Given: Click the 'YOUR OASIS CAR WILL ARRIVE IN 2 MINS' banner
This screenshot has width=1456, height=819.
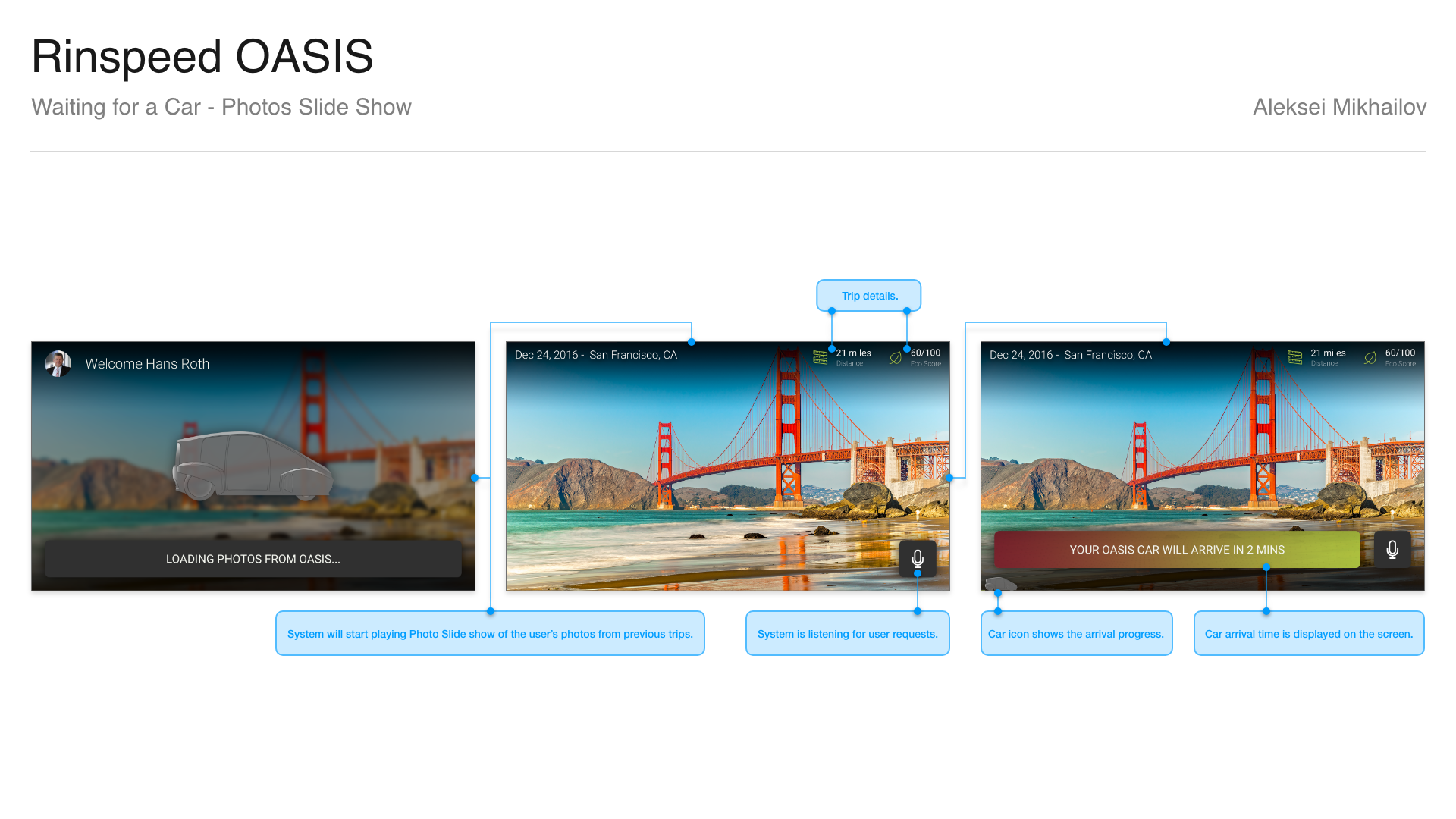Looking at the screenshot, I should [x=1177, y=550].
